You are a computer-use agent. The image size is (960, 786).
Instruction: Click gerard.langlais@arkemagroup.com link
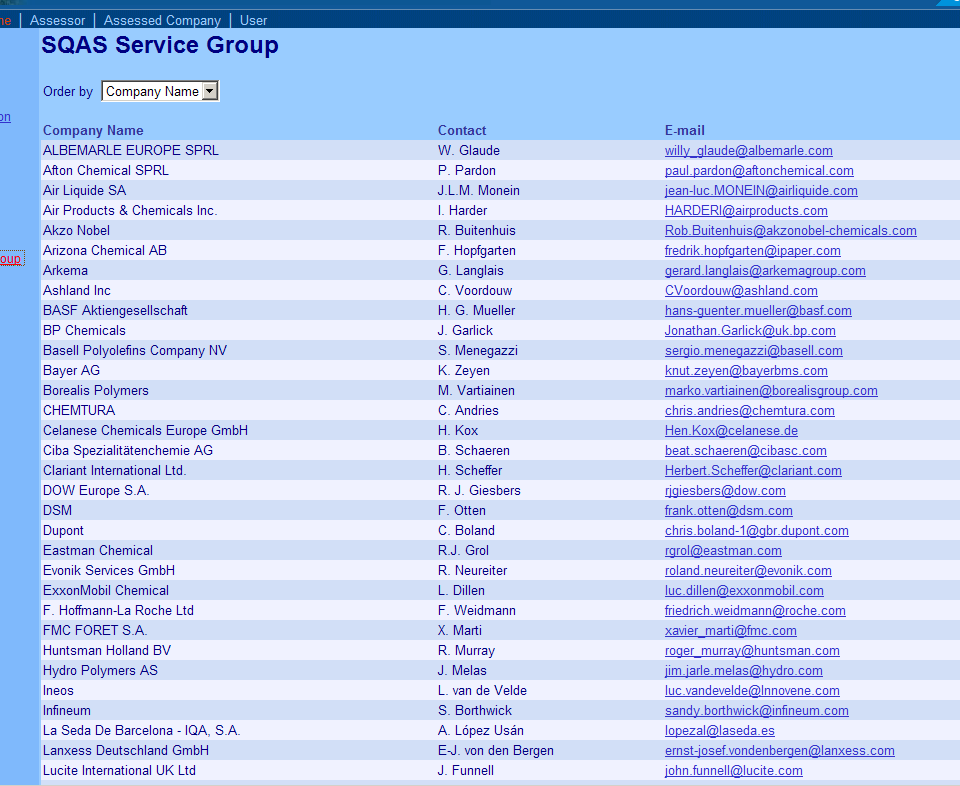[765, 271]
